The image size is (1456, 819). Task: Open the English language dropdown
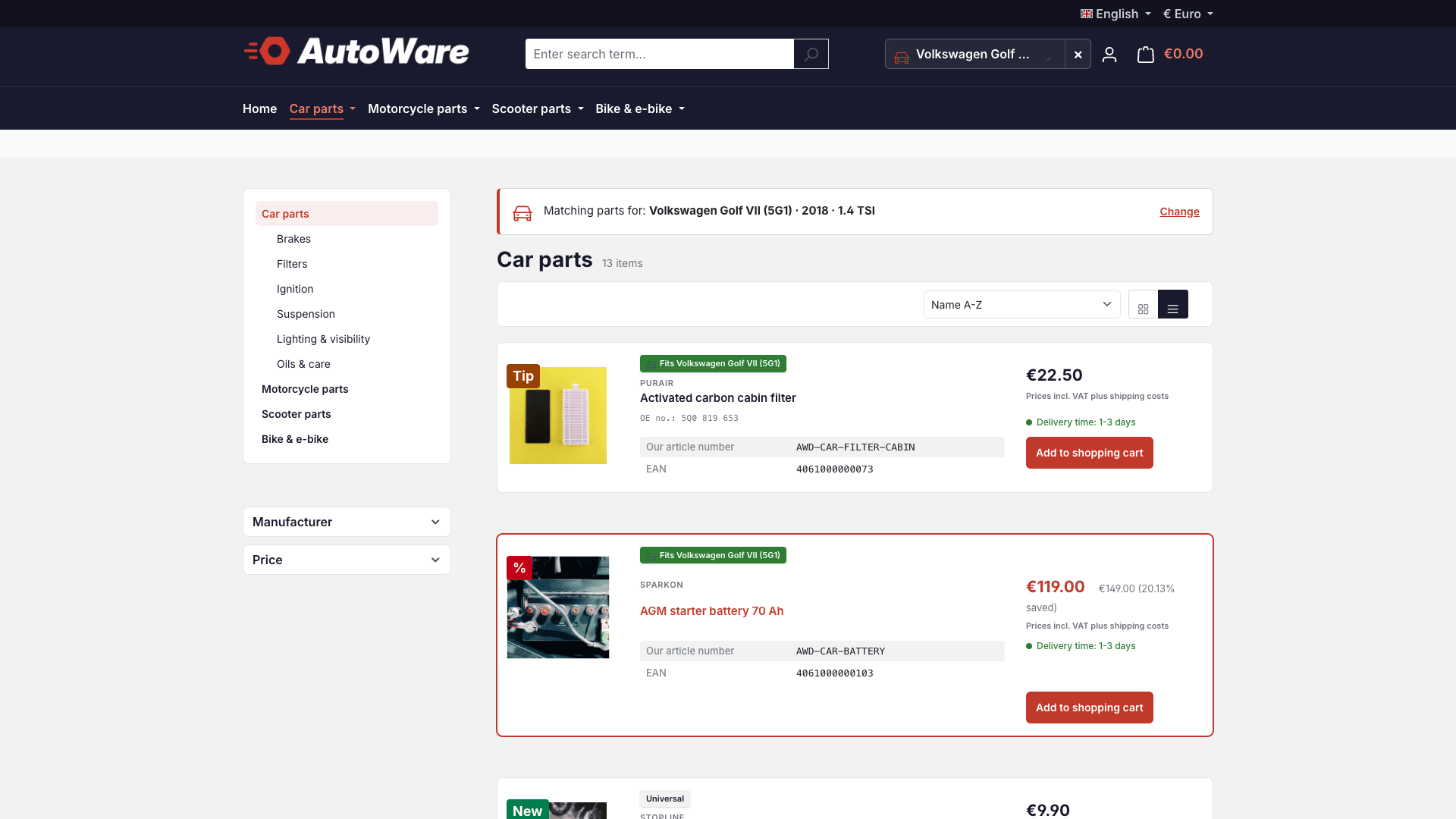[1116, 14]
